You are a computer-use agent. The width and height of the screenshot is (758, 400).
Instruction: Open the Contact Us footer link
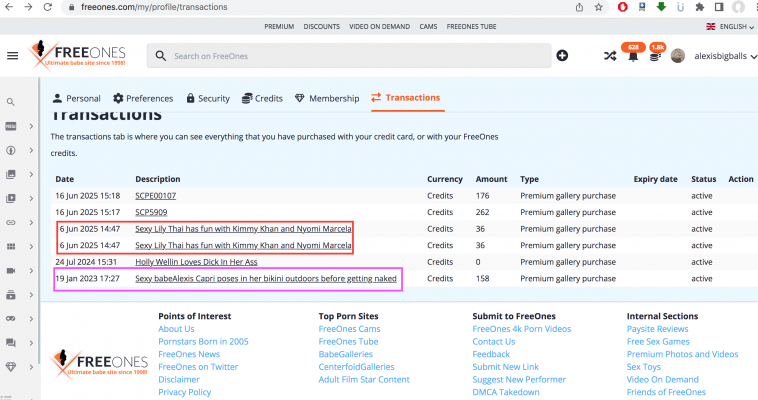click(494, 341)
